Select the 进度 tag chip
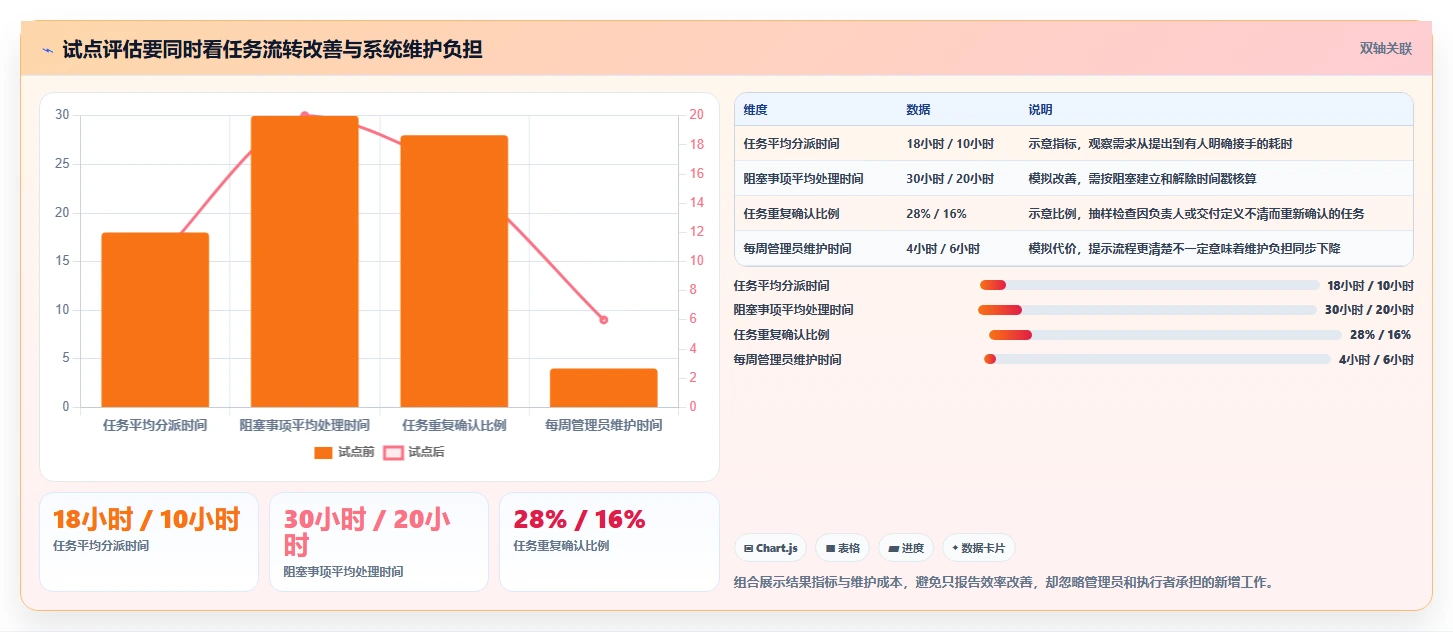The width and height of the screenshot is (1453, 632). tap(906, 548)
